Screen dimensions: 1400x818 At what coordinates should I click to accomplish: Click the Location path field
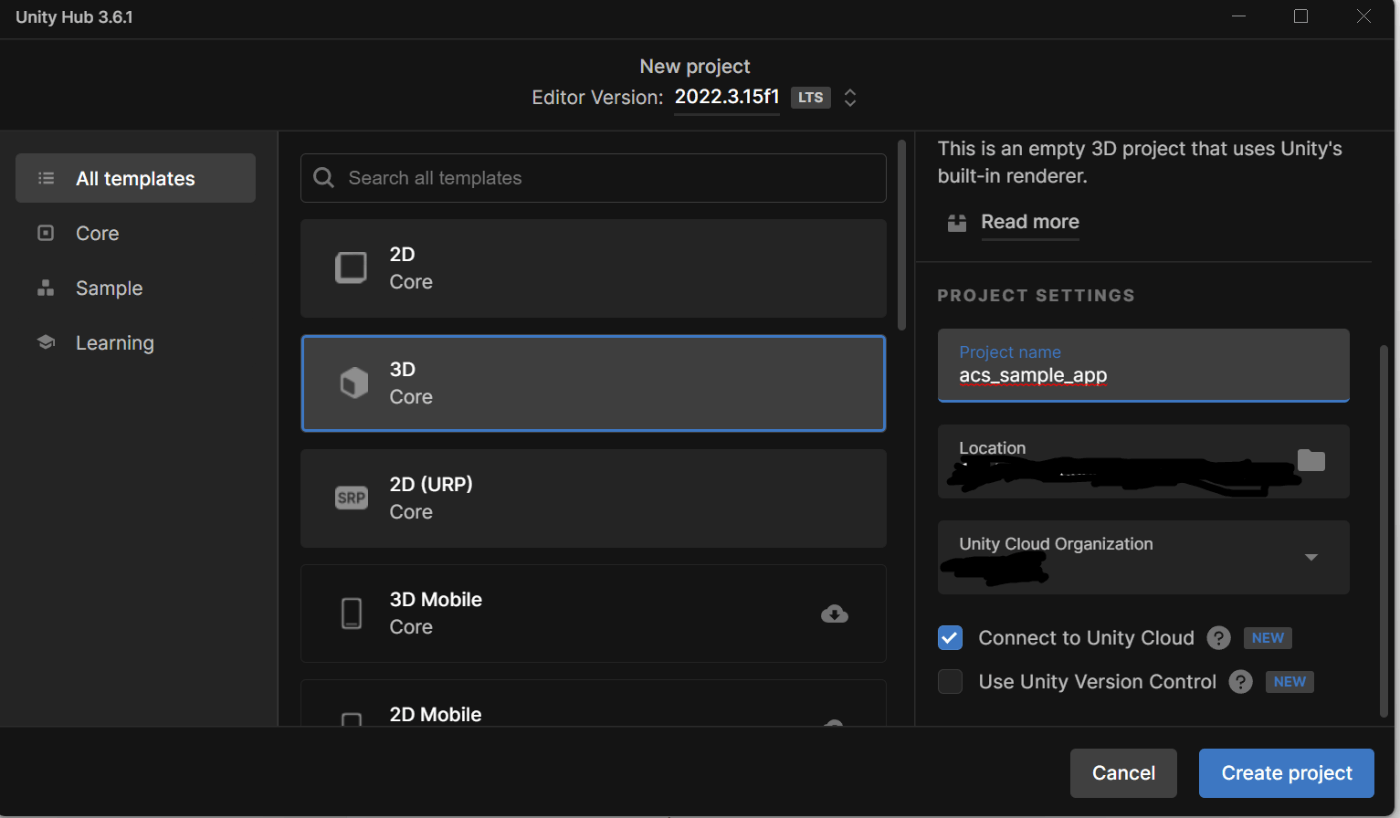point(1143,461)
